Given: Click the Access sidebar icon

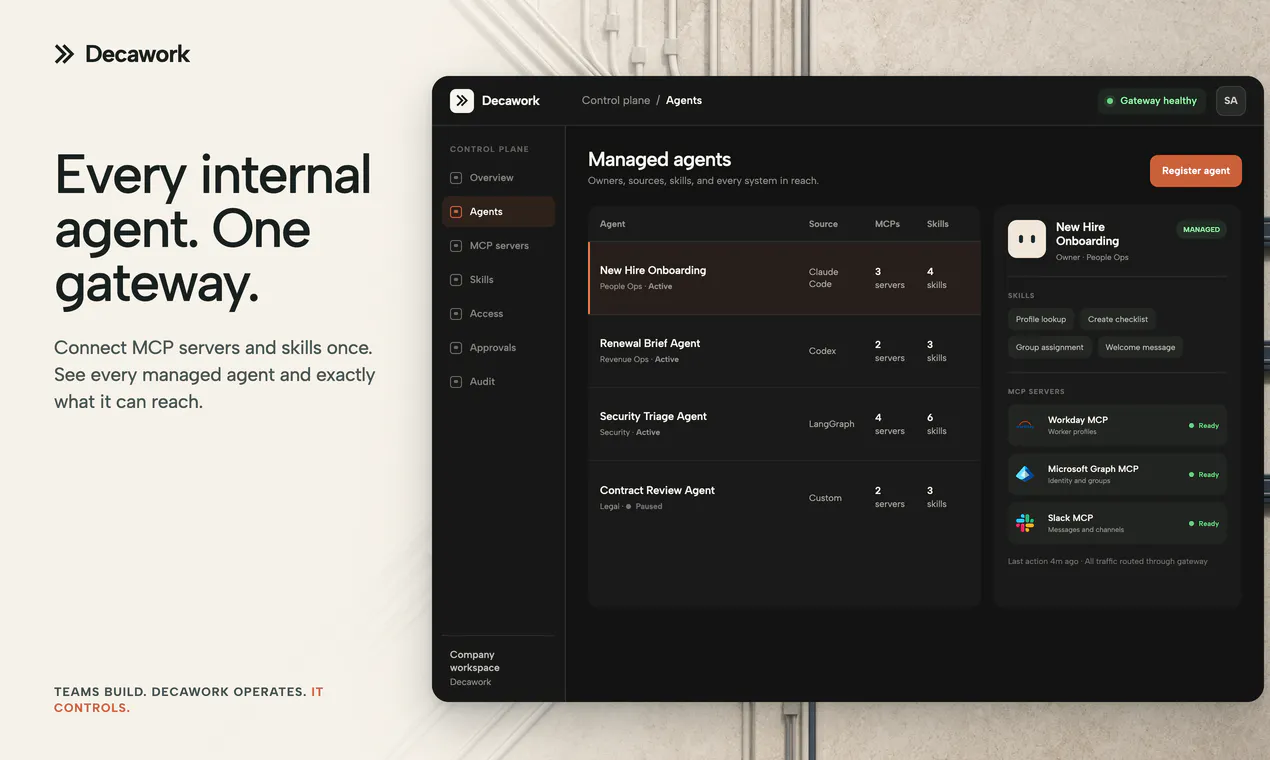Looking at the screenshot, I should (x=456, y=314).
